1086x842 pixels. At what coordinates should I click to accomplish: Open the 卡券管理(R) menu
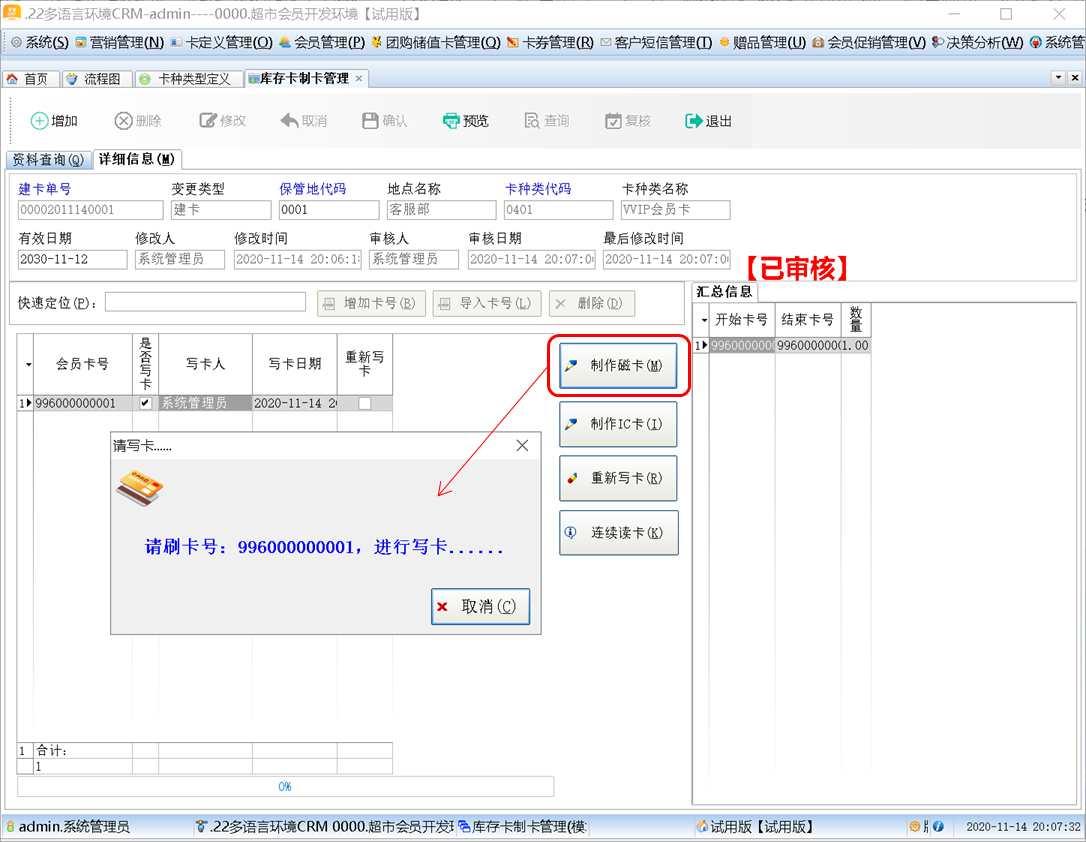pos(551,42)
